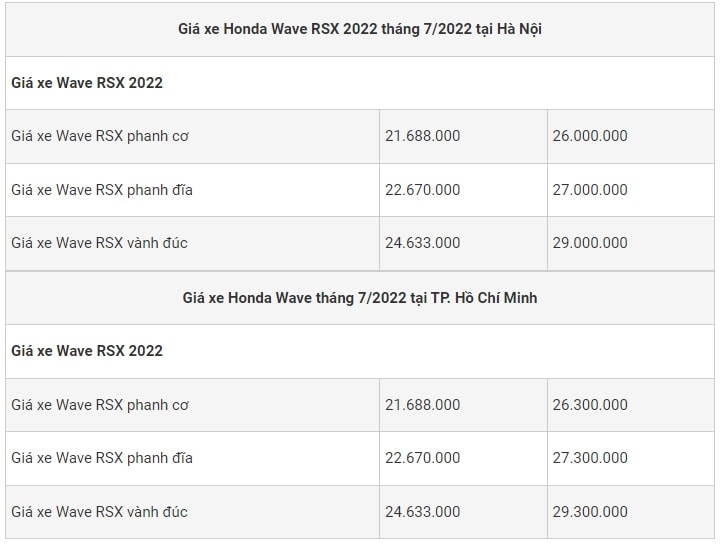Select 'Wave RSX phanh đĩa' in Hồ Chí Minh table
Viewport: 722px width, 545px height.
(102, 458)
